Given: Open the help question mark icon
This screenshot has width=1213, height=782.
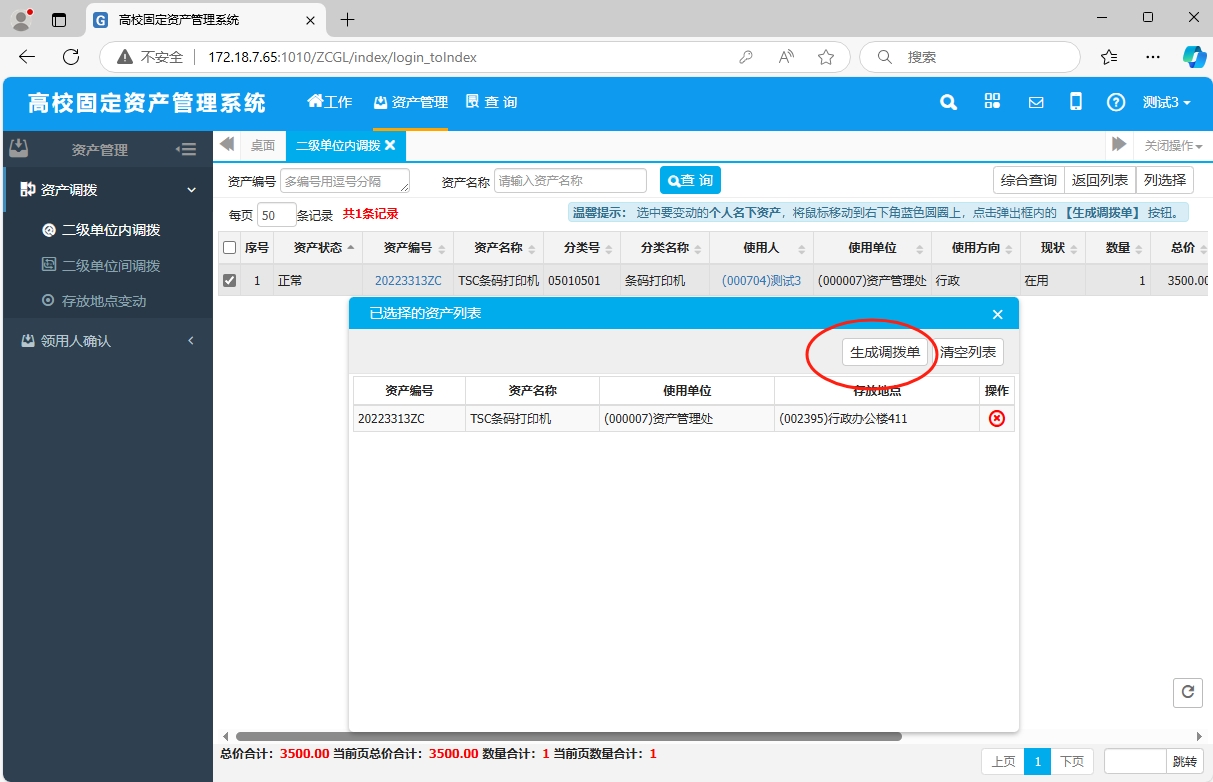Looking at the screenshot, I should pyautogui.click(x=1116, y=102).
